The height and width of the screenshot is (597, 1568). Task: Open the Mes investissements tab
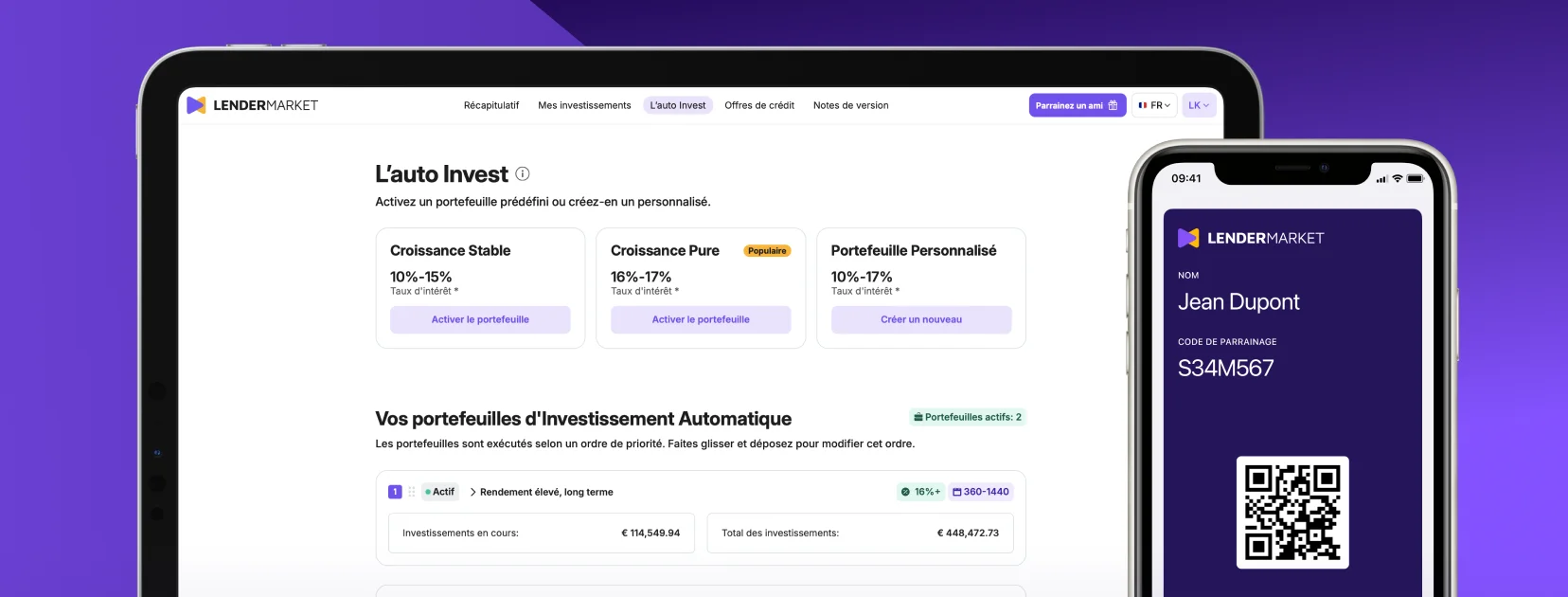584,105
